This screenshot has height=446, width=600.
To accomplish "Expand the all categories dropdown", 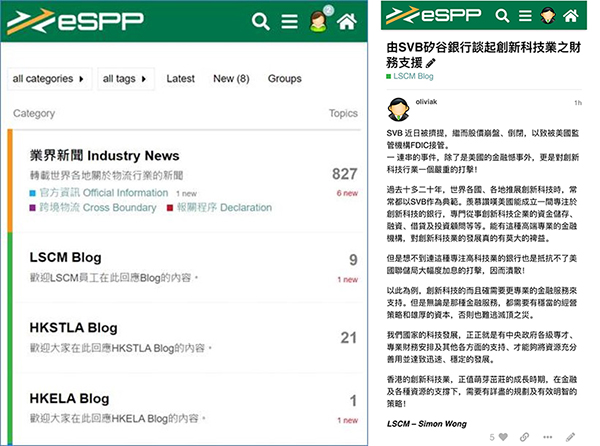I will pyautogui.click(x=50, y=79).
